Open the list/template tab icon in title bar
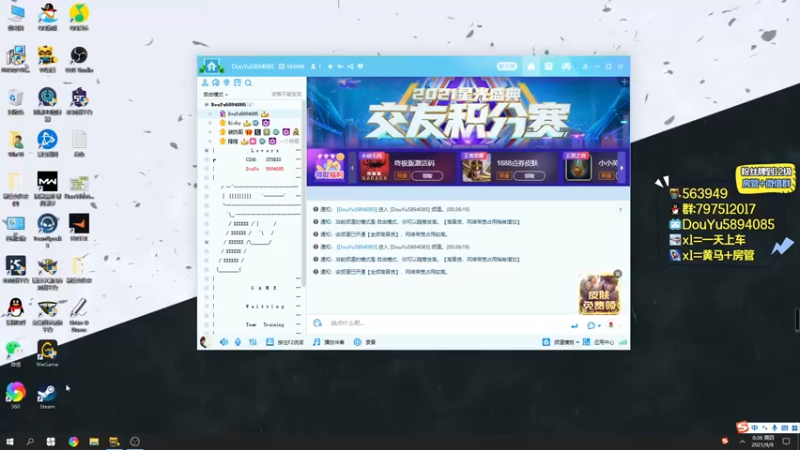The image size is (800, 450). point(548,66)
